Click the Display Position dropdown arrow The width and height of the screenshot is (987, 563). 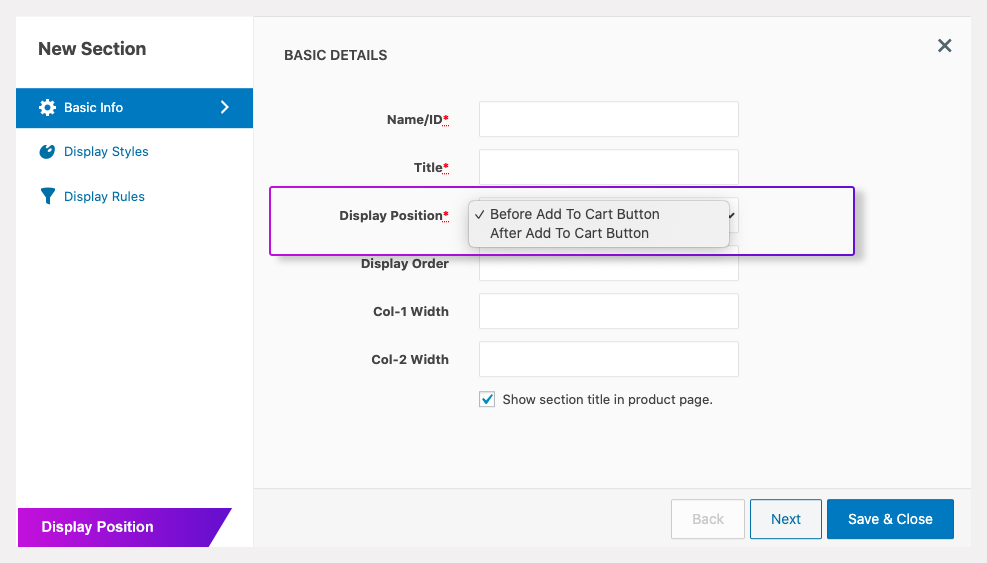click(x=732, y=215)
